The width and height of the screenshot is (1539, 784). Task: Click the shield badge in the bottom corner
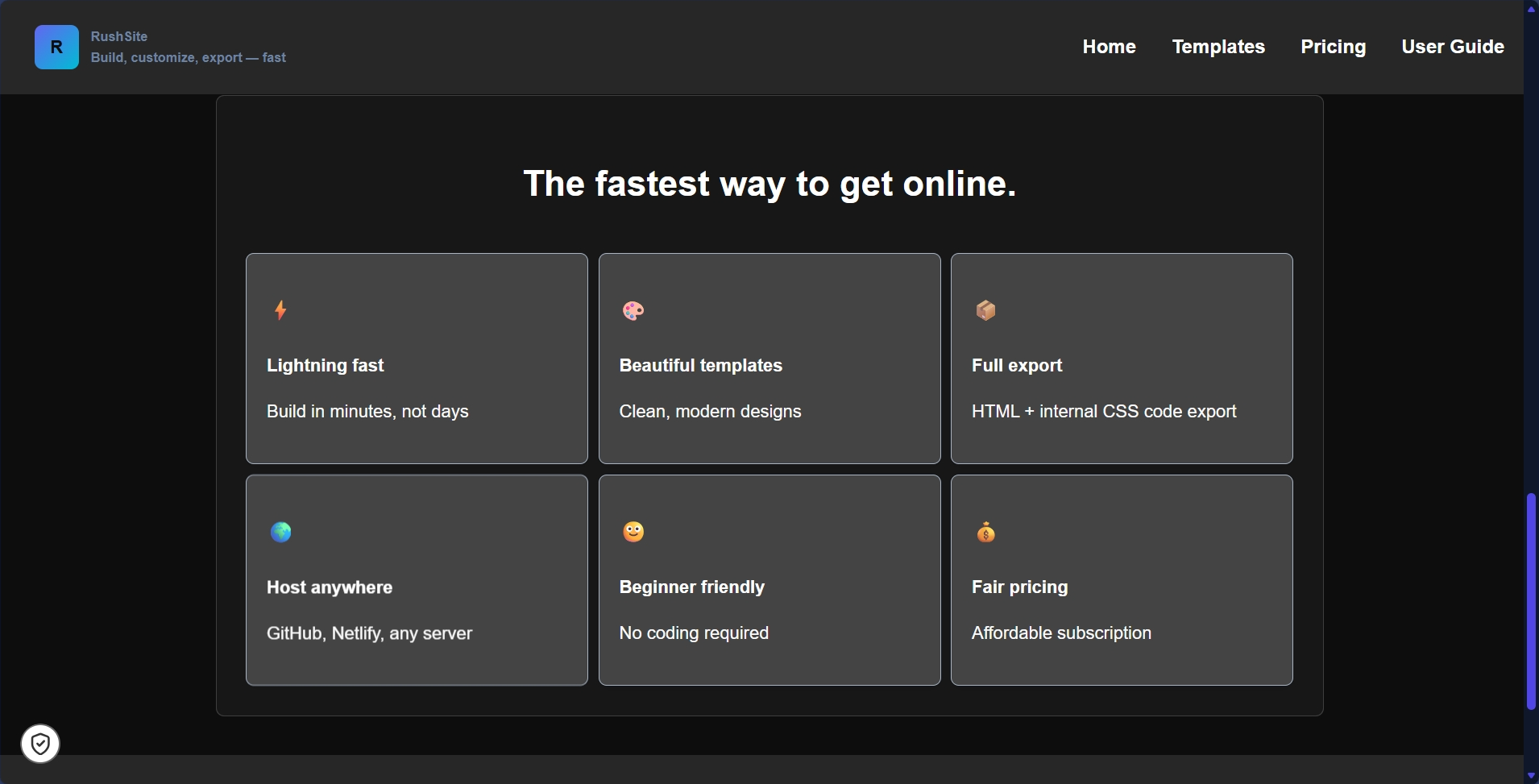tap(39, 743)
